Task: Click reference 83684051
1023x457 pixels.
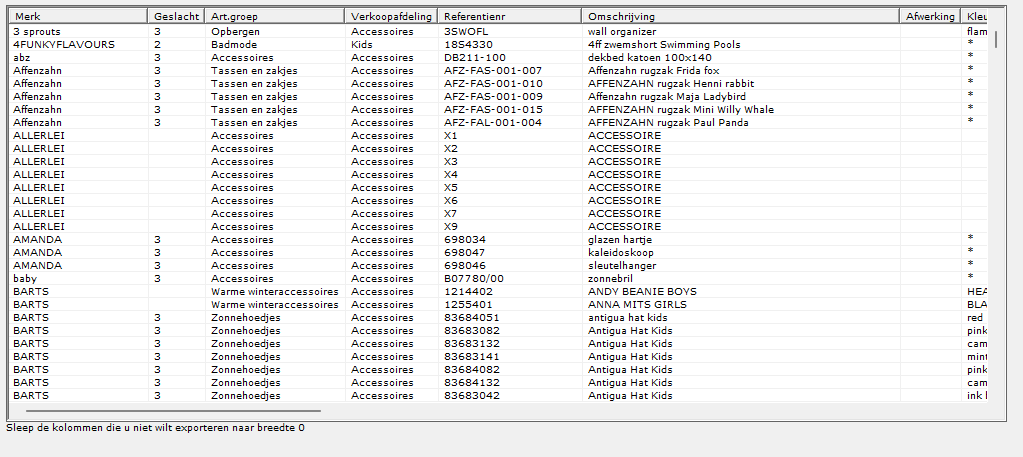Action: coord(472,318)
